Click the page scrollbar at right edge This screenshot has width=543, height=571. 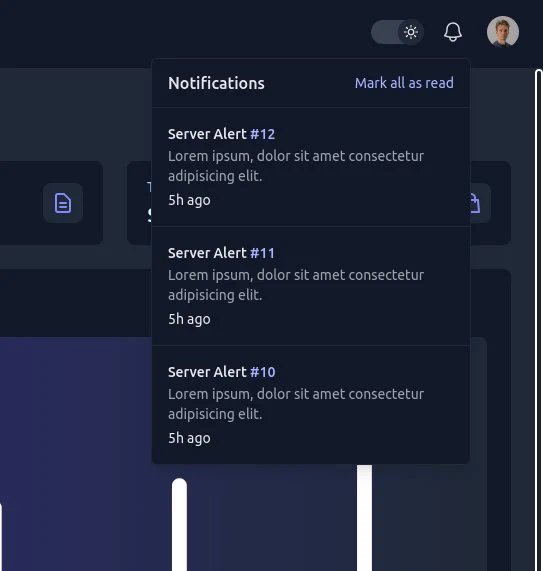(539, 320)
